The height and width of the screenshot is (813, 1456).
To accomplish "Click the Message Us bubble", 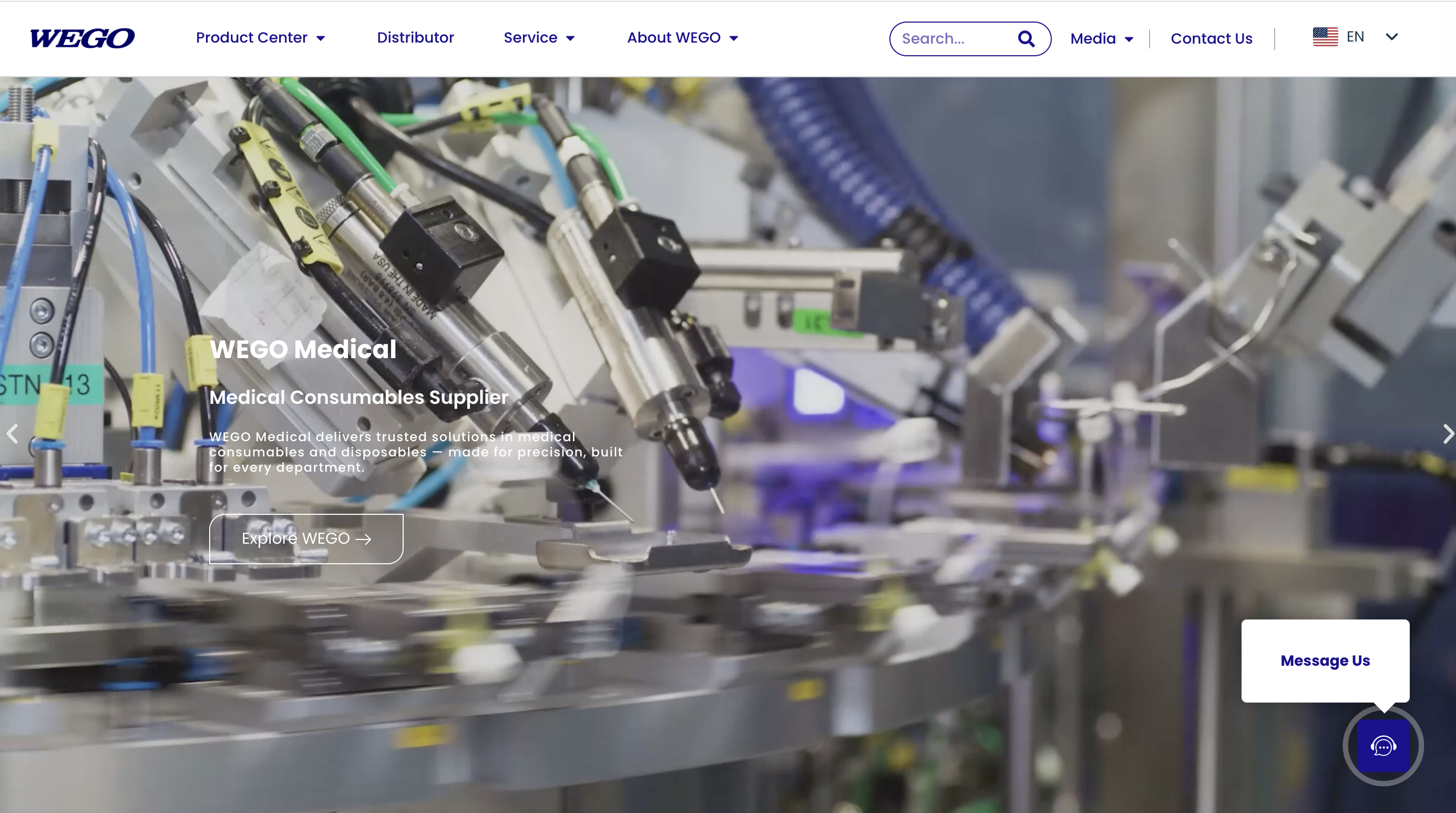I will 1325,660.
